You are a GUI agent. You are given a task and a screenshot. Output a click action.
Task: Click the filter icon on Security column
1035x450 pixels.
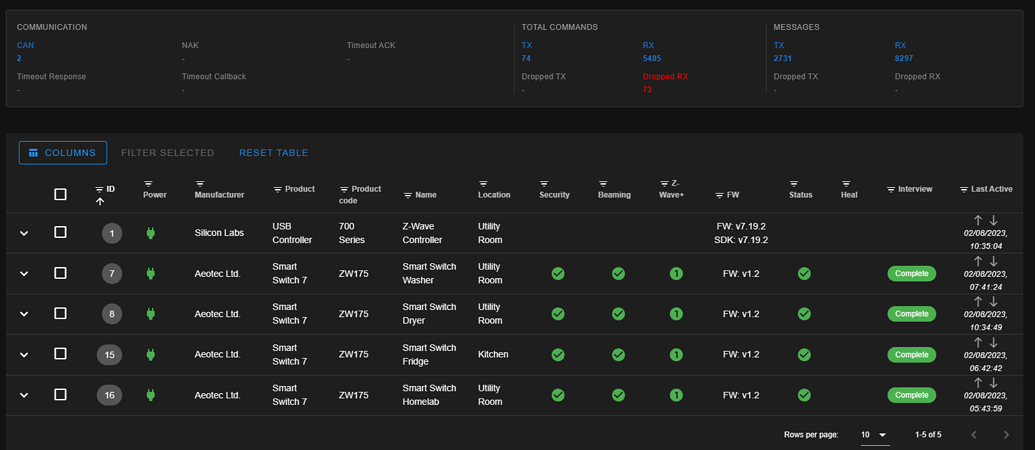click(544, 184)
